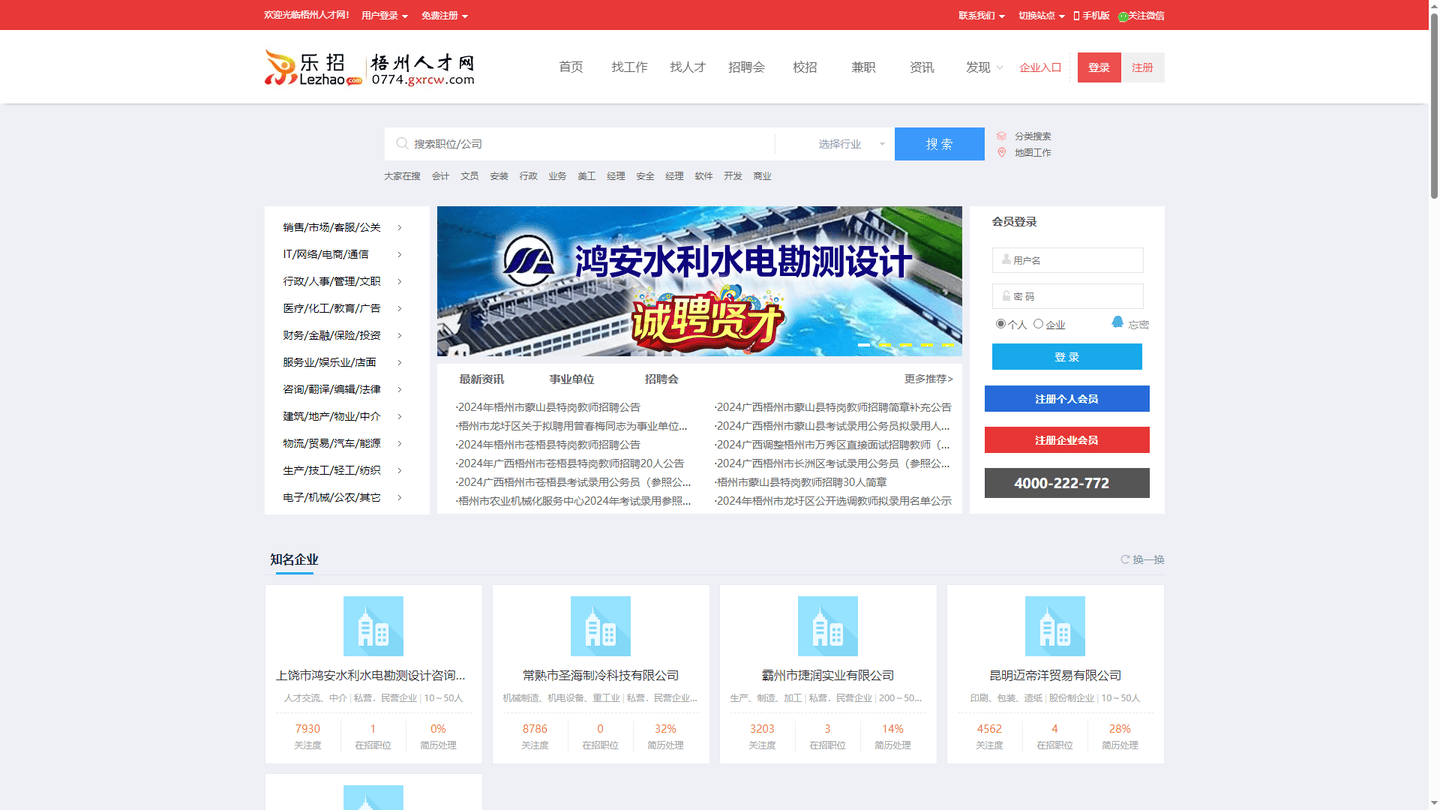
Task: Click the red 登录 header button
Action: coord(1099,67)
